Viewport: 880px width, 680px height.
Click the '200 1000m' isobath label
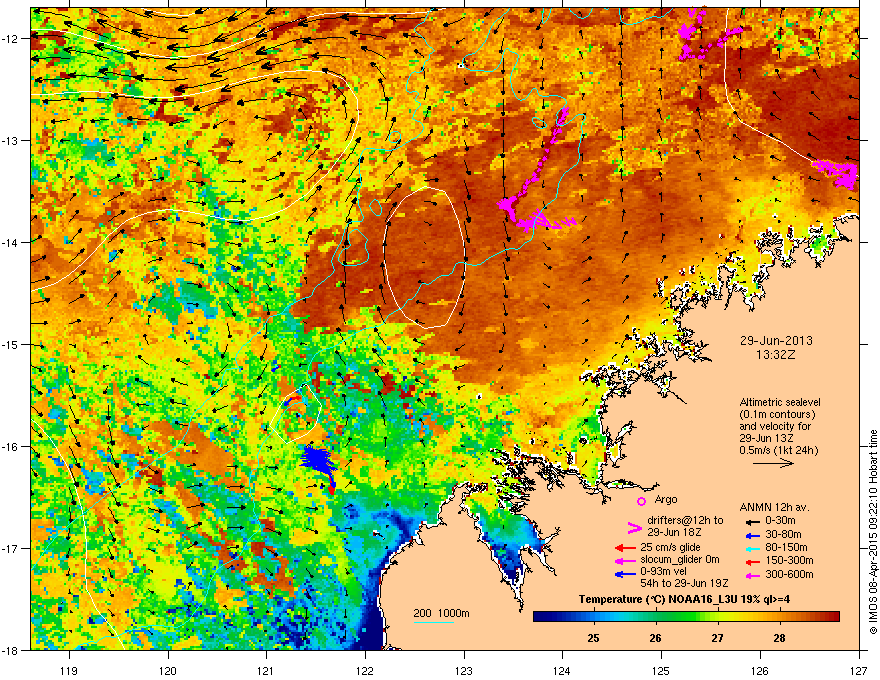441,613
